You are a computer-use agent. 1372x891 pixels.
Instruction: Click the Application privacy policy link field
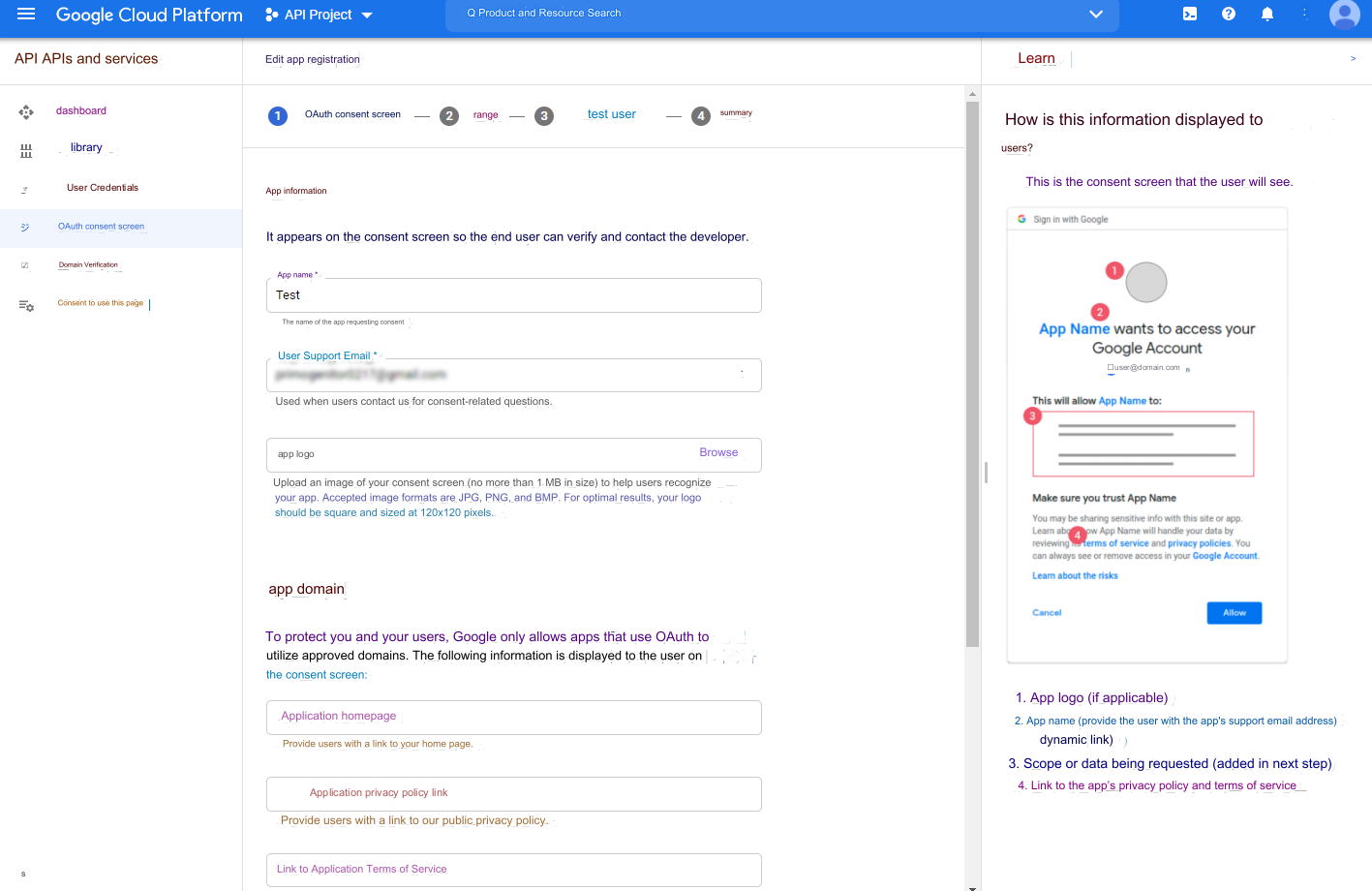tap(514, 794)
